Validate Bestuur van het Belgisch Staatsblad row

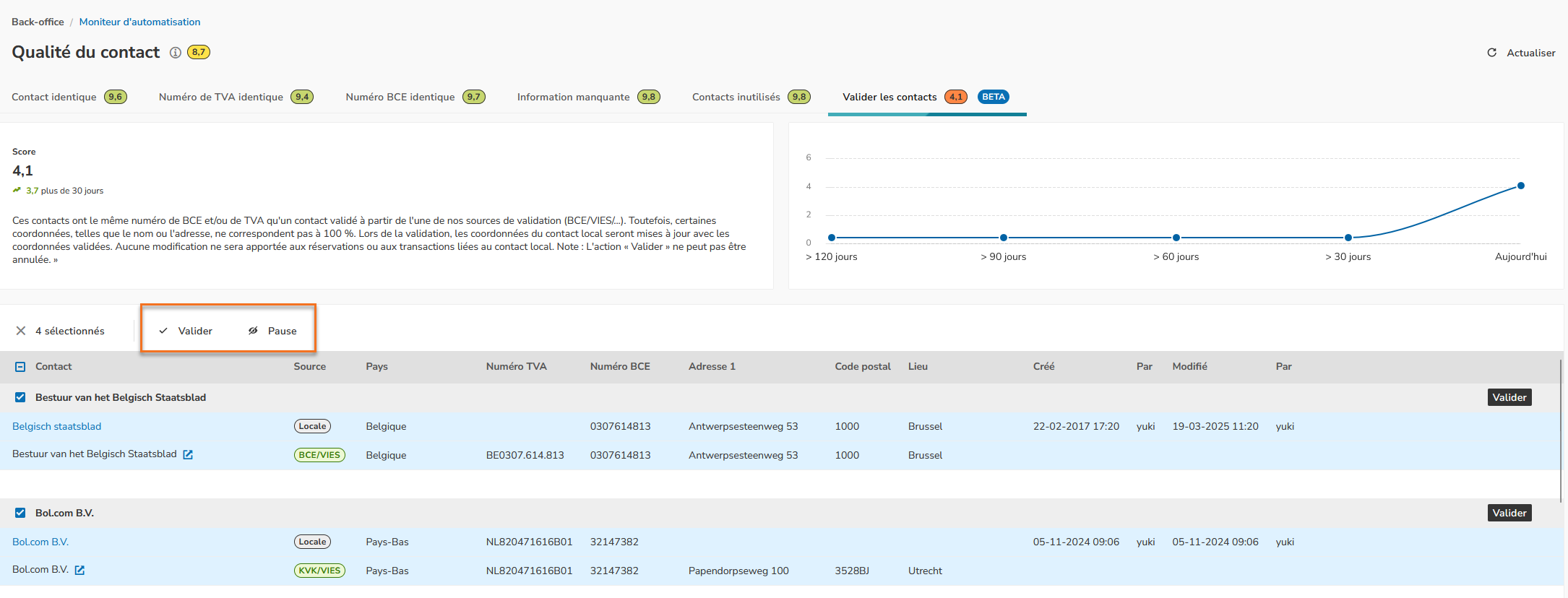(1509, 397)
